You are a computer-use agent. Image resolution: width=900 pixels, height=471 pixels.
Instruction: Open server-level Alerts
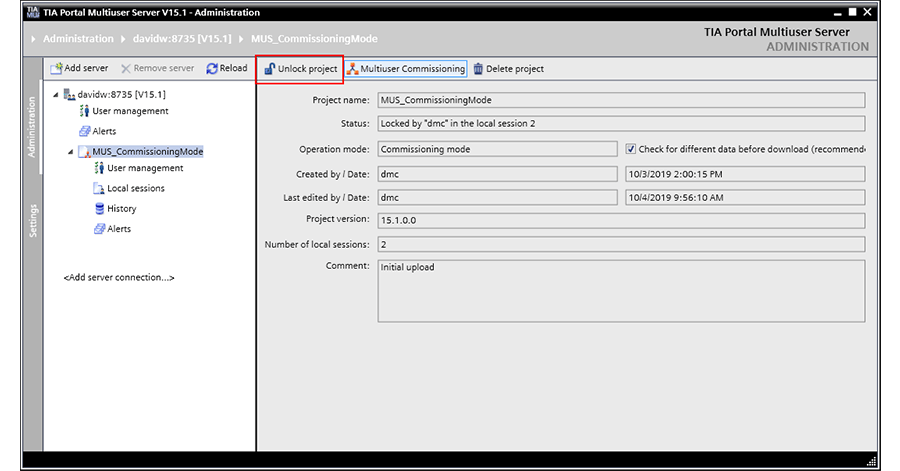pyautogui.click(x=104, y=131)
